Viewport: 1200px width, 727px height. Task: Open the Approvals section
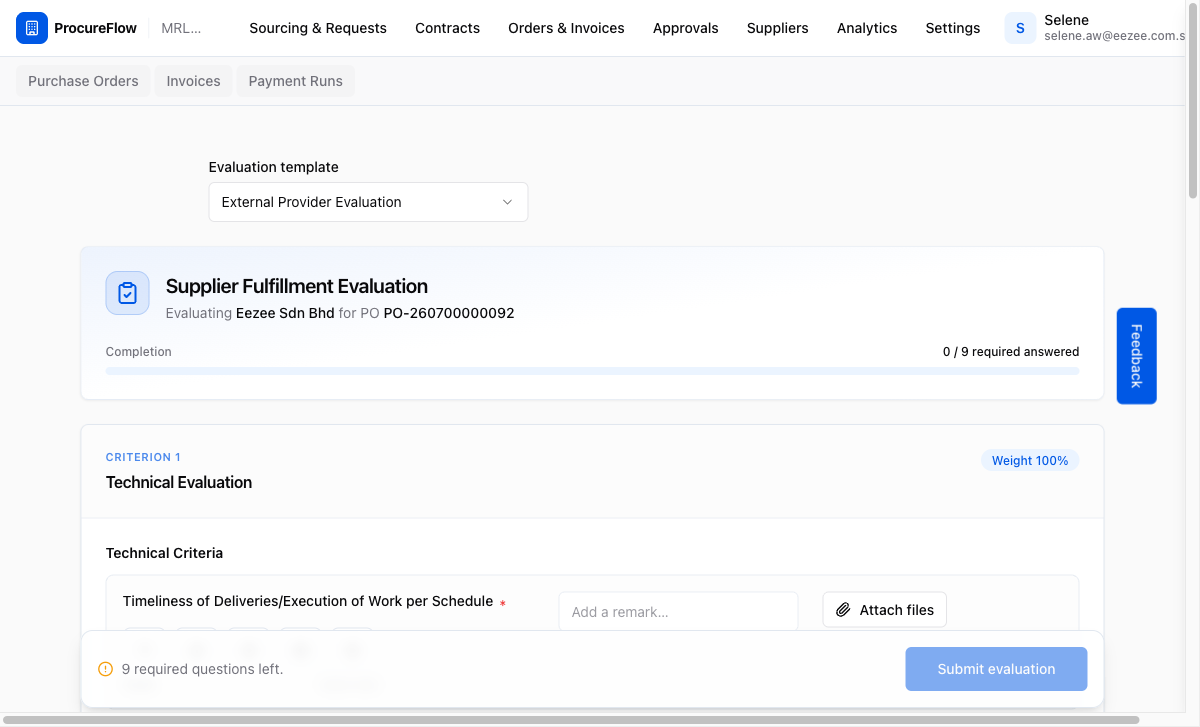pyautogui.click(x=685, y=28)
